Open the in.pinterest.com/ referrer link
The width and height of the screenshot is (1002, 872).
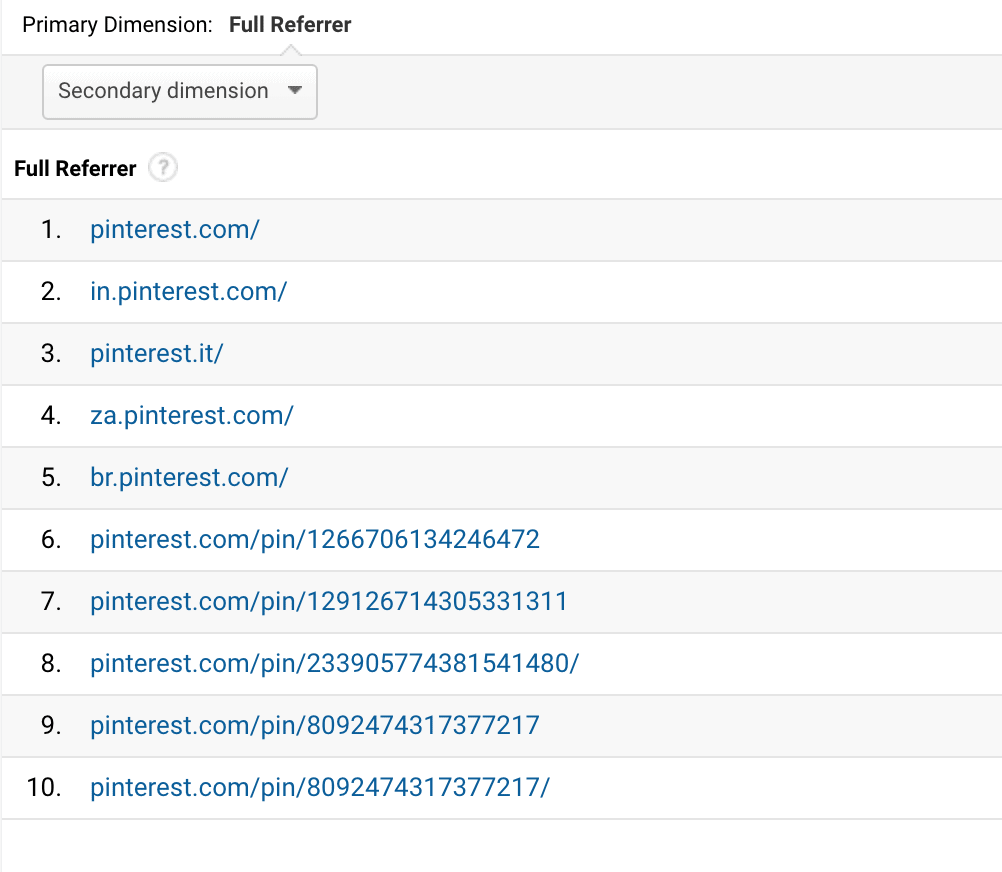188,291
